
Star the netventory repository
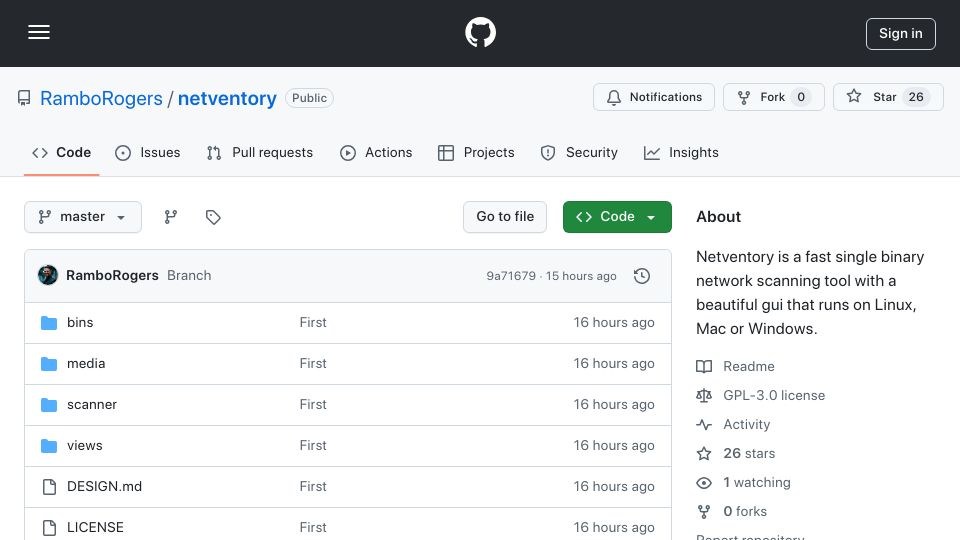[888, 97]
